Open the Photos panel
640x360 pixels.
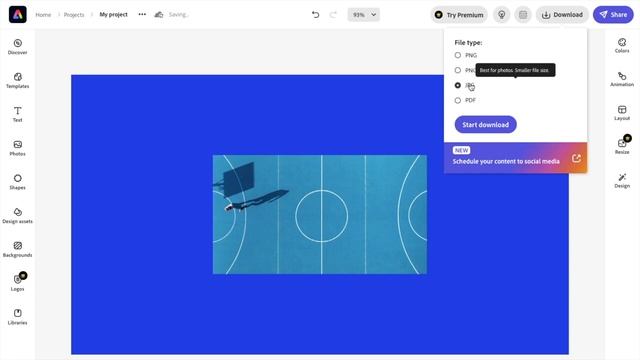pos(18,148)
